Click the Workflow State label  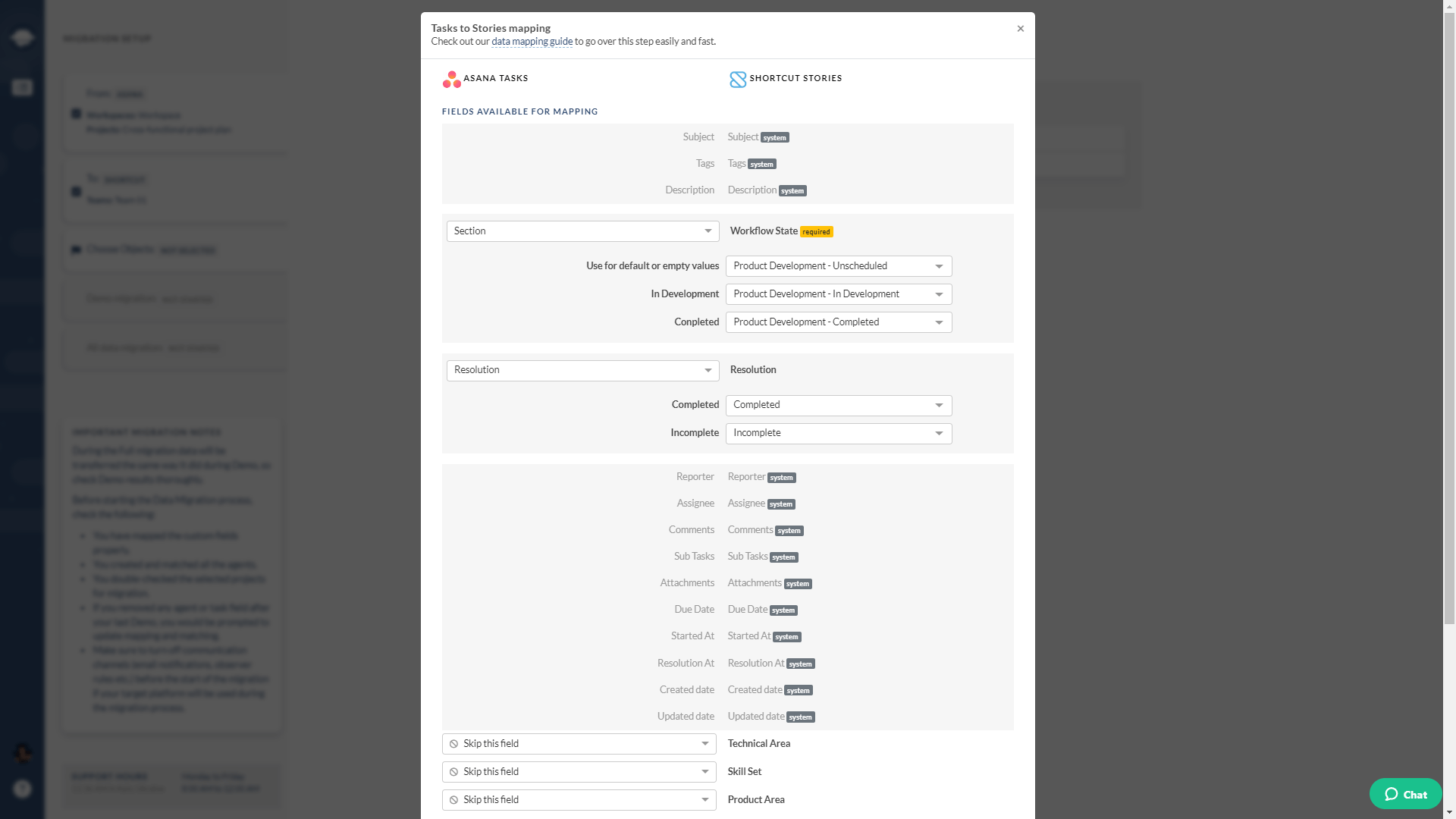pyautogui.click(x=764, y=231)
